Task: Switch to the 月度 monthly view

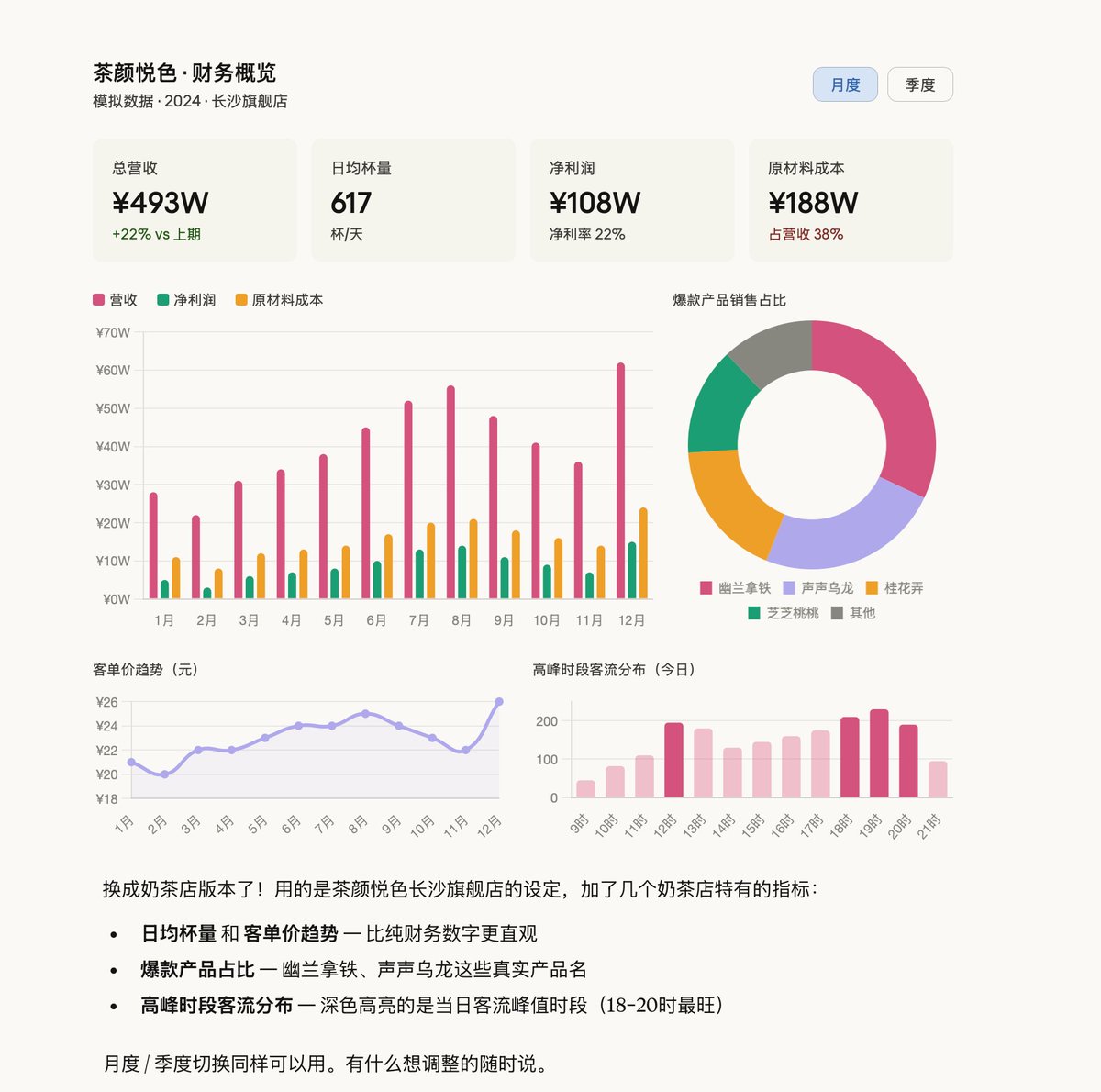Action: point(845,84)
